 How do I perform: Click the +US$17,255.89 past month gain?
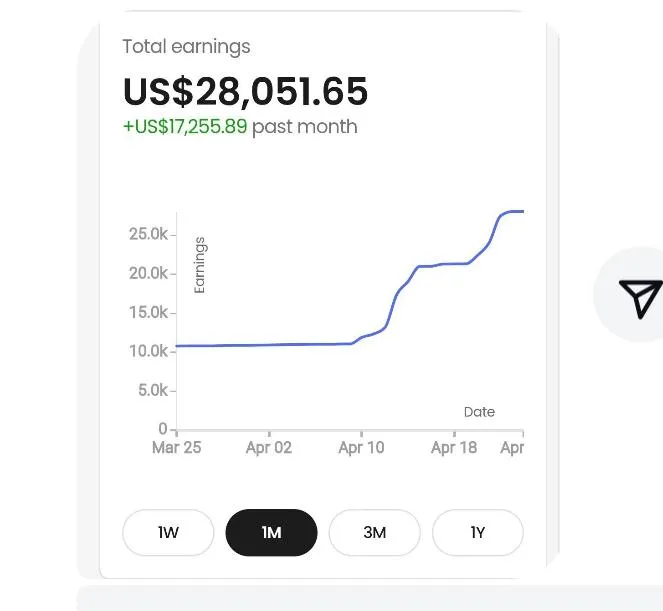(185, 126)
